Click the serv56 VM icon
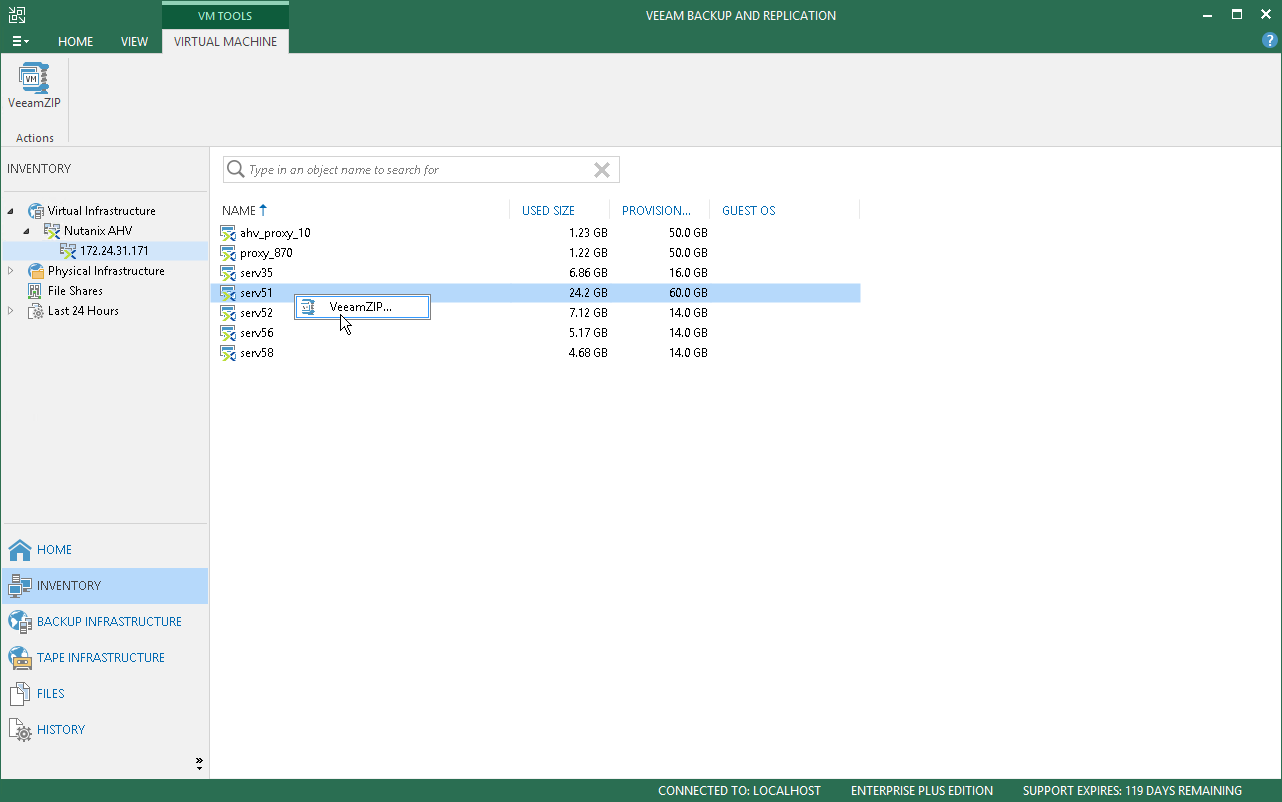The width and height of the screenshot is (1282, 802). coord(228,333)
